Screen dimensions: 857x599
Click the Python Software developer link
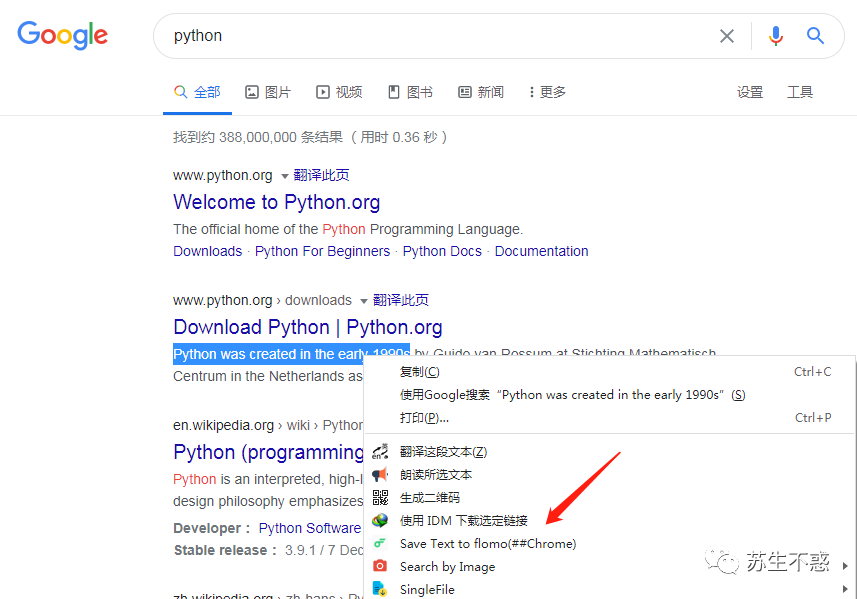tap(310, 528)
